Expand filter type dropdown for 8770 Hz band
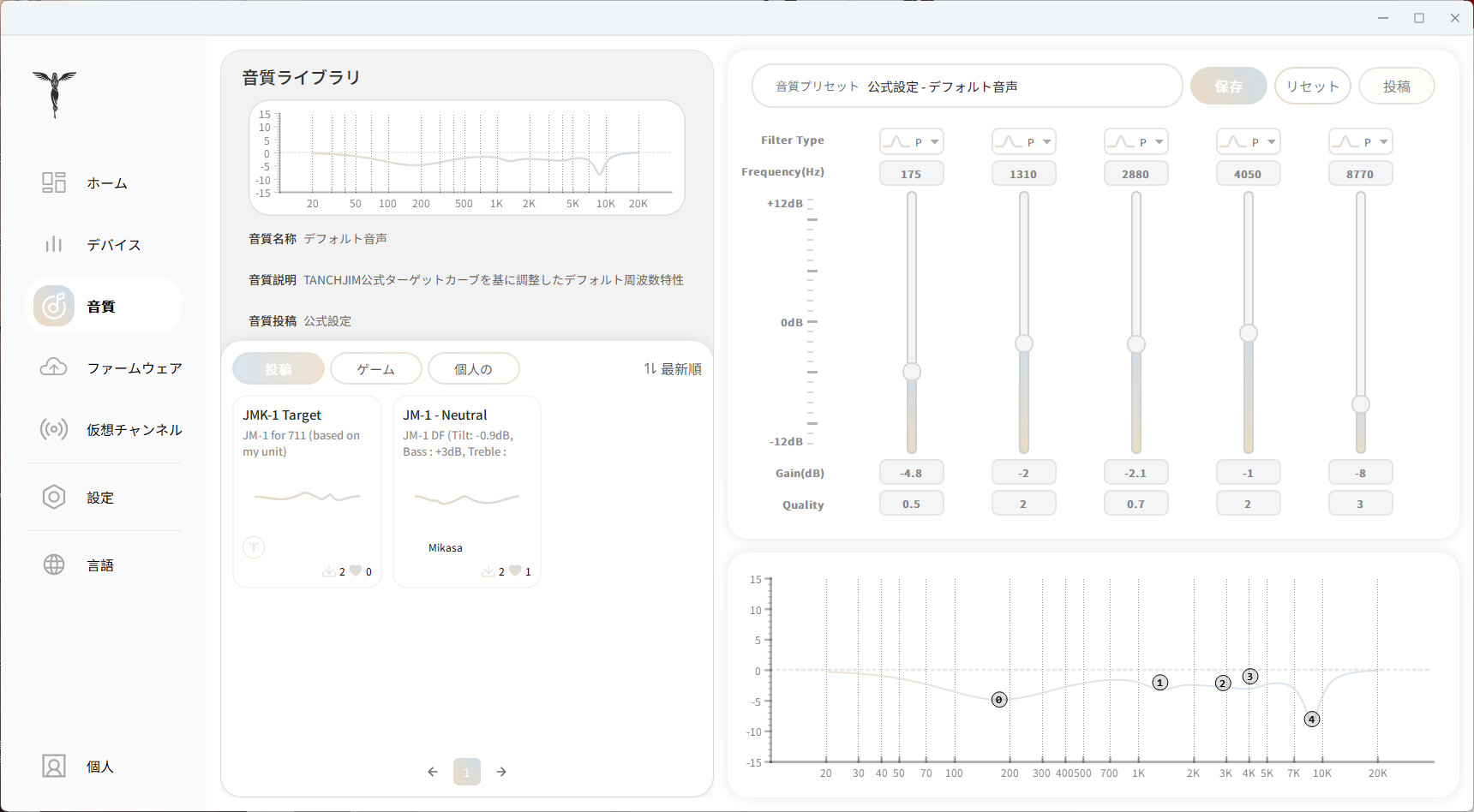Screen dimensions: 1474x812 [x=1361, y=141]
